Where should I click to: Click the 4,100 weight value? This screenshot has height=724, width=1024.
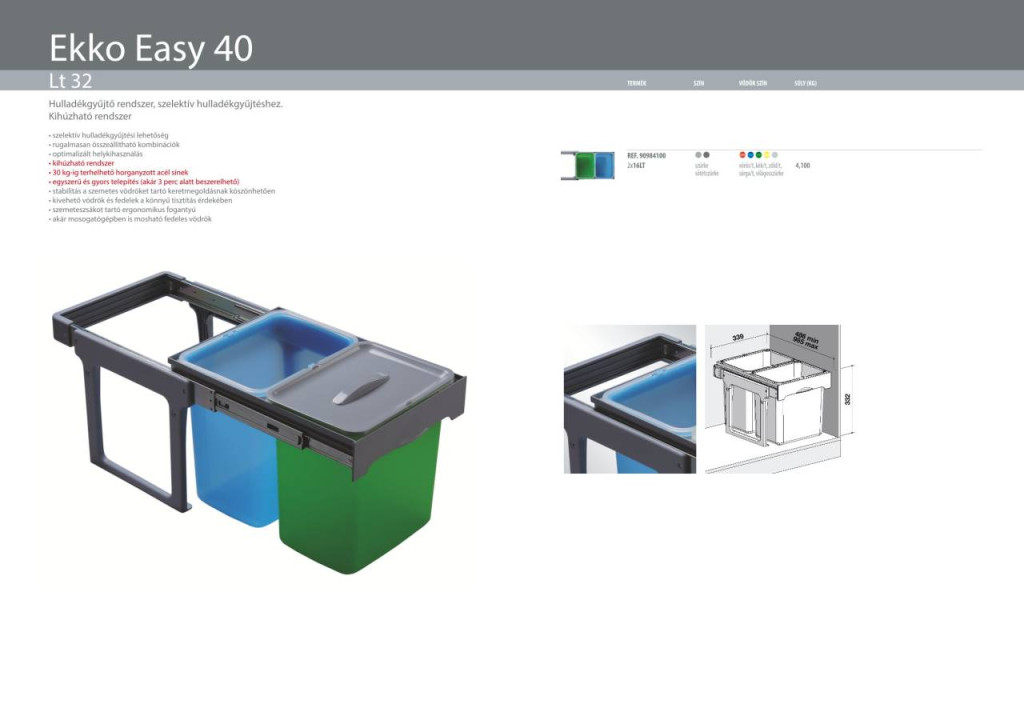coord(802,165)
